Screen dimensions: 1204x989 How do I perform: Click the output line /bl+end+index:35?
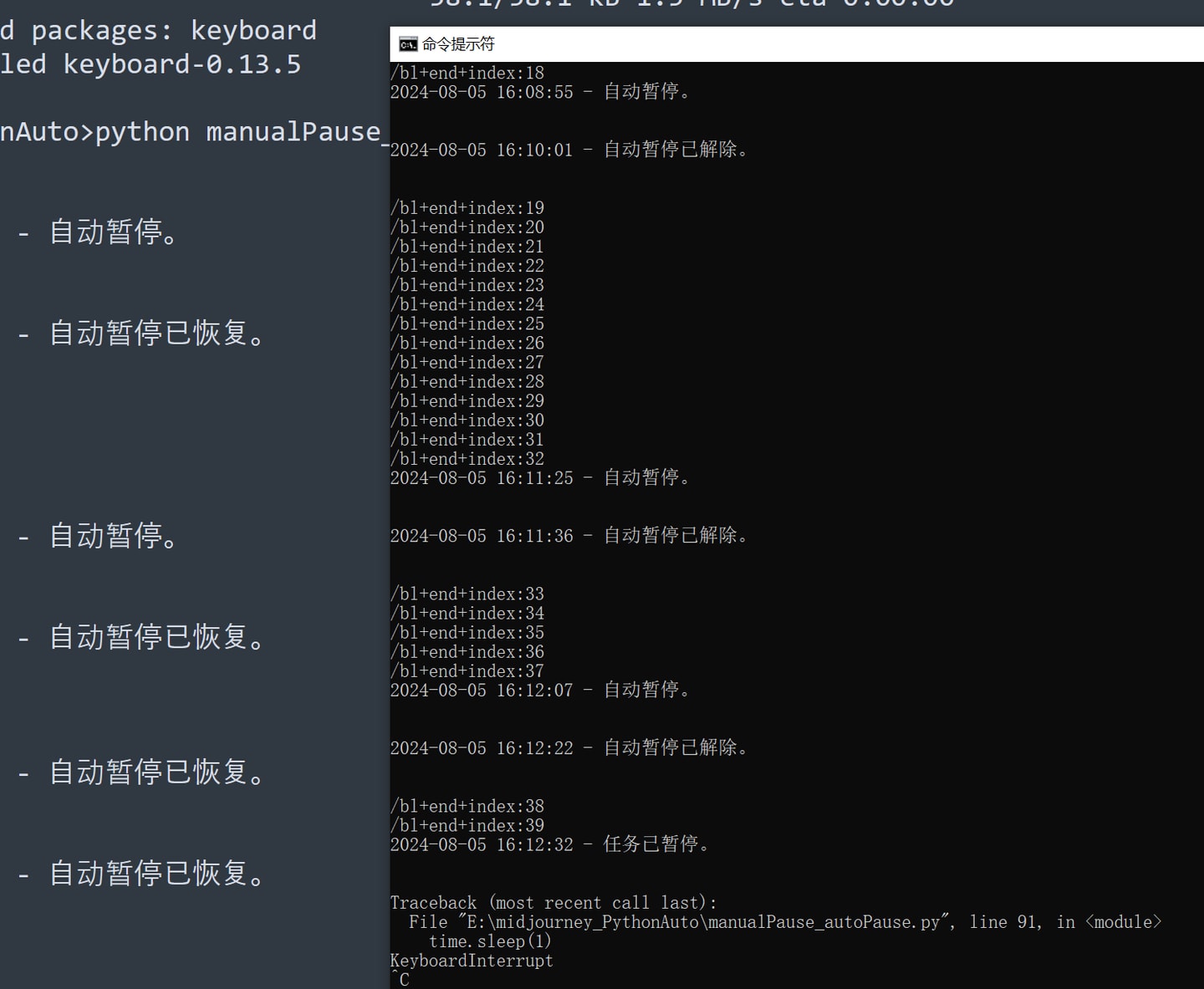coord(467,633)
